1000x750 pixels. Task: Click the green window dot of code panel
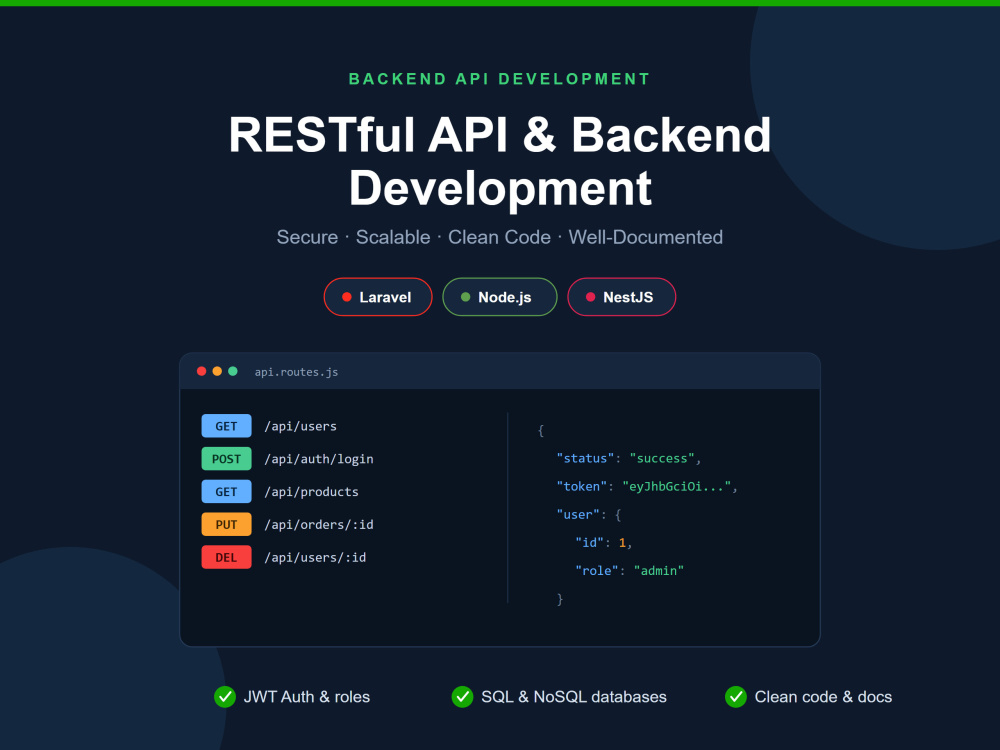click(x=233, y=371)
